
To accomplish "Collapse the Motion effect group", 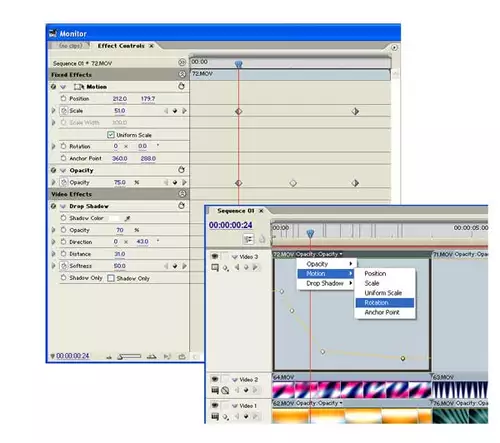I will point(63,87).
